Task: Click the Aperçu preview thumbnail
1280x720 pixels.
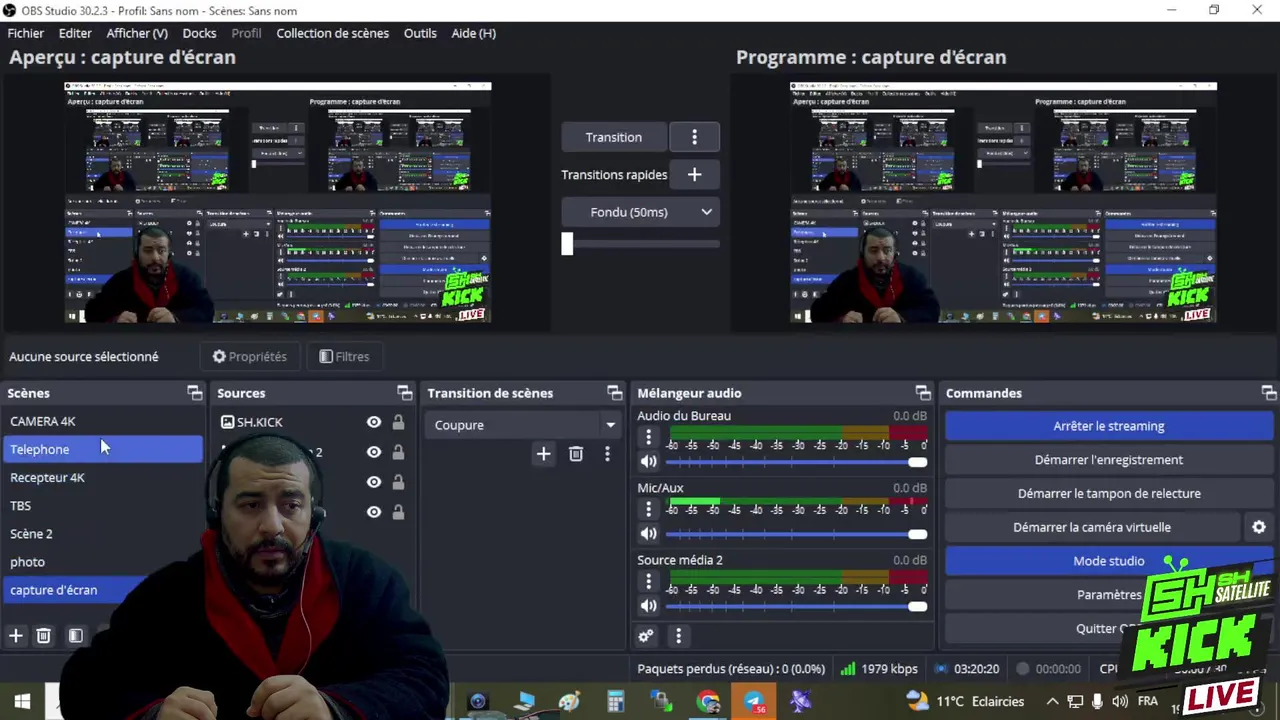Action: 278,202
